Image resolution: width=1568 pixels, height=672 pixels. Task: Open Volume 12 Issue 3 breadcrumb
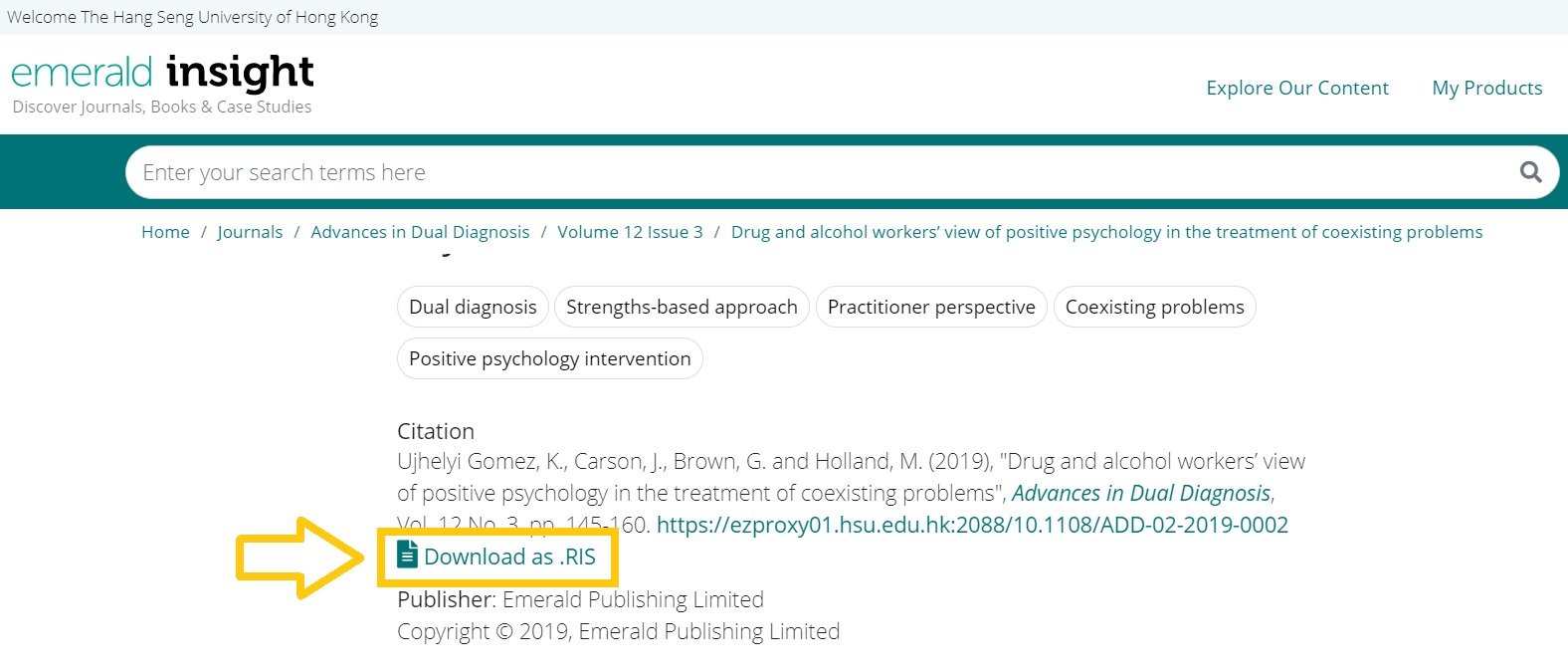[x=630, y=232]
